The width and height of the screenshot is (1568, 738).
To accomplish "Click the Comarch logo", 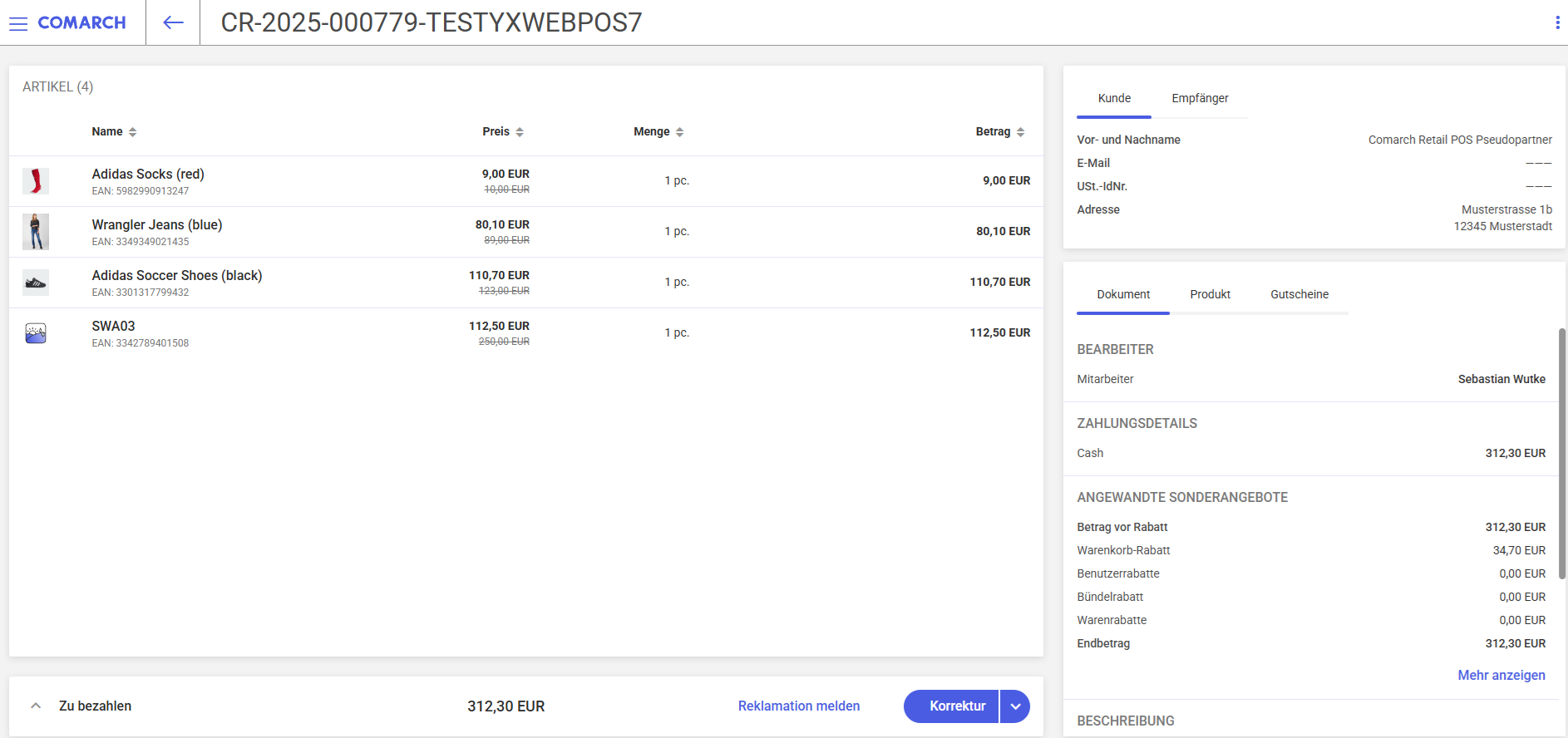I will 81,23.
